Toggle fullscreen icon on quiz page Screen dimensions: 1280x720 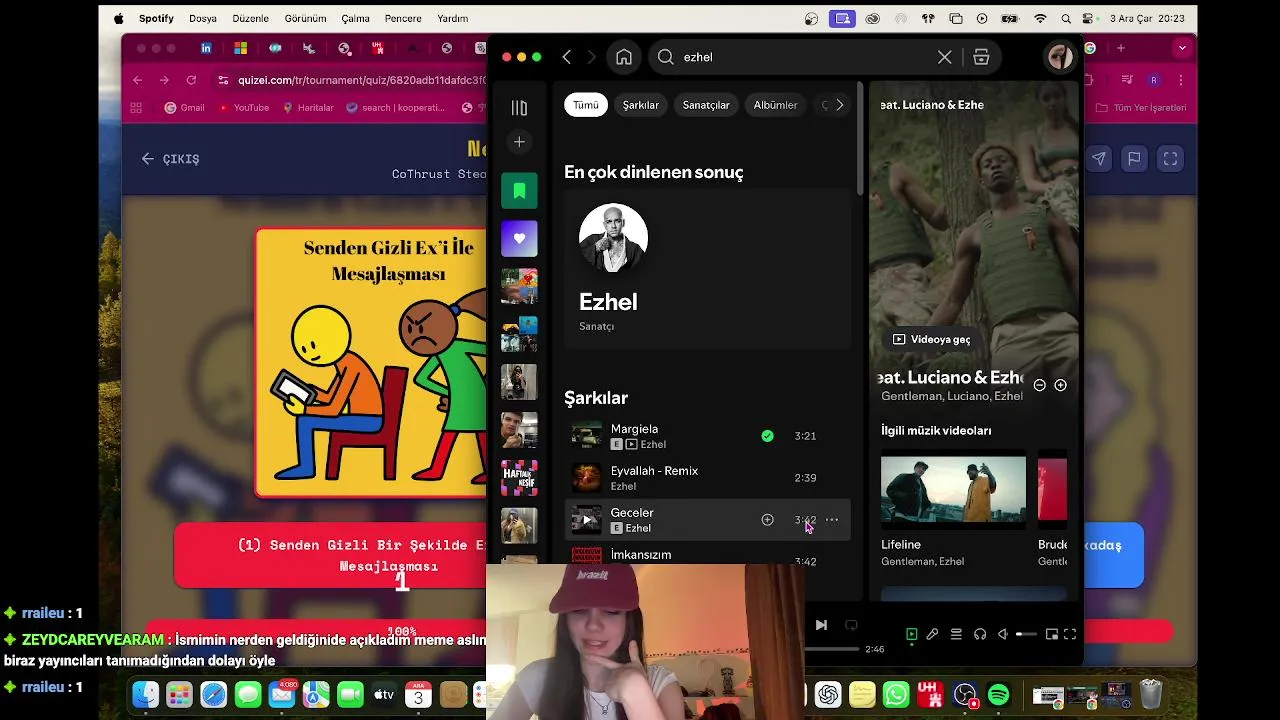[x=1170, y=159]
